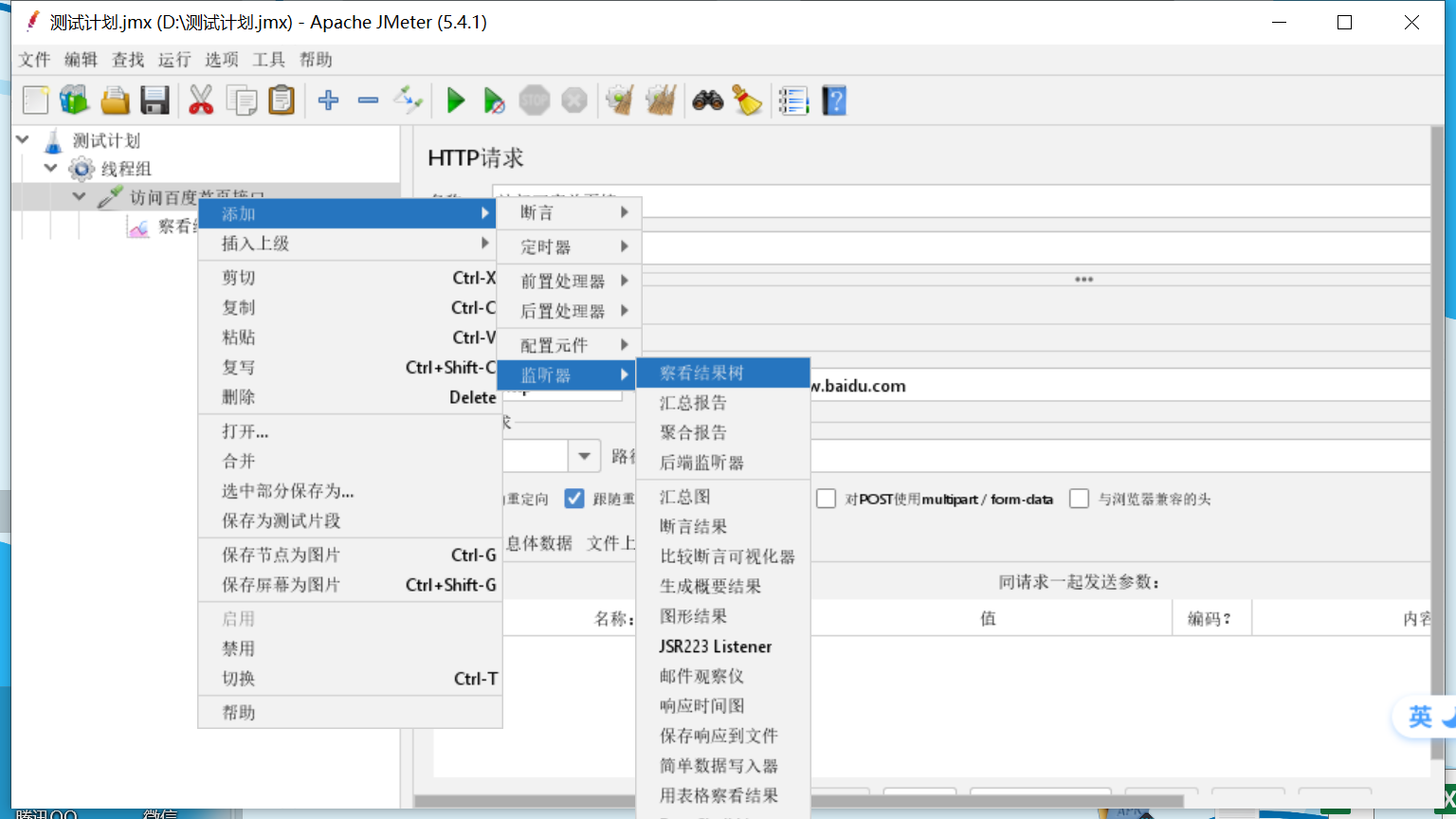Open the 运行 menu
The height and width of the screenshot is (819, 1456).
point(174,60)
